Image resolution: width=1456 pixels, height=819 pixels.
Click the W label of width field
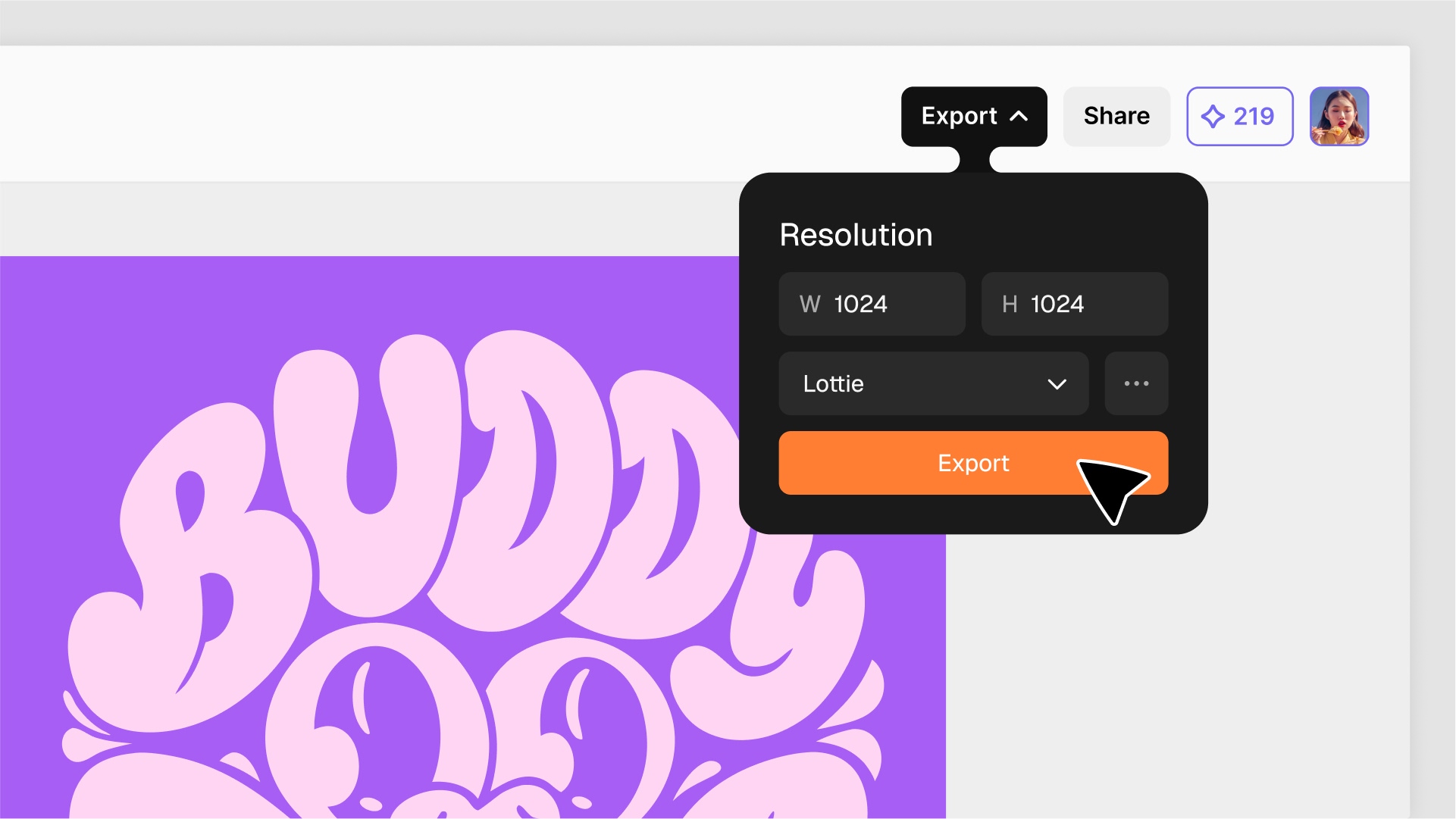809,304
